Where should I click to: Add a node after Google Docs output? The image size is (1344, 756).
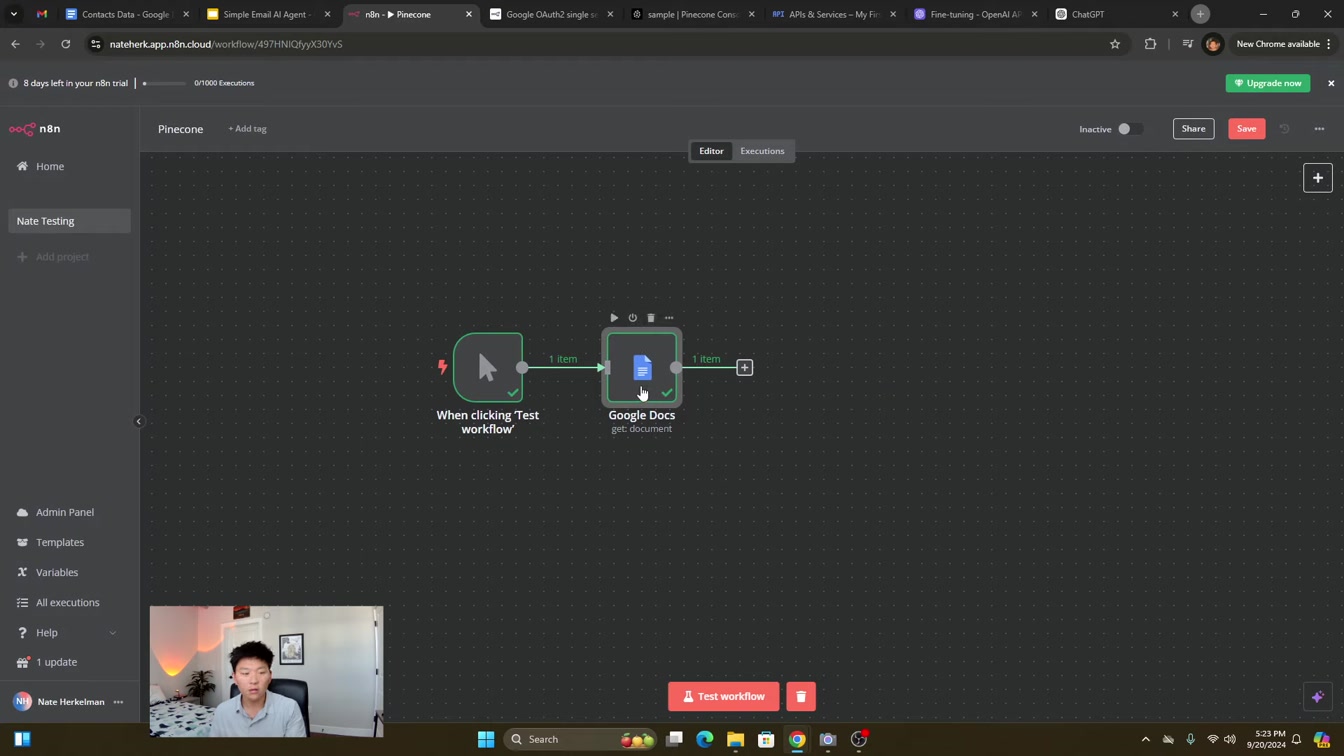[x=745, y=368]
